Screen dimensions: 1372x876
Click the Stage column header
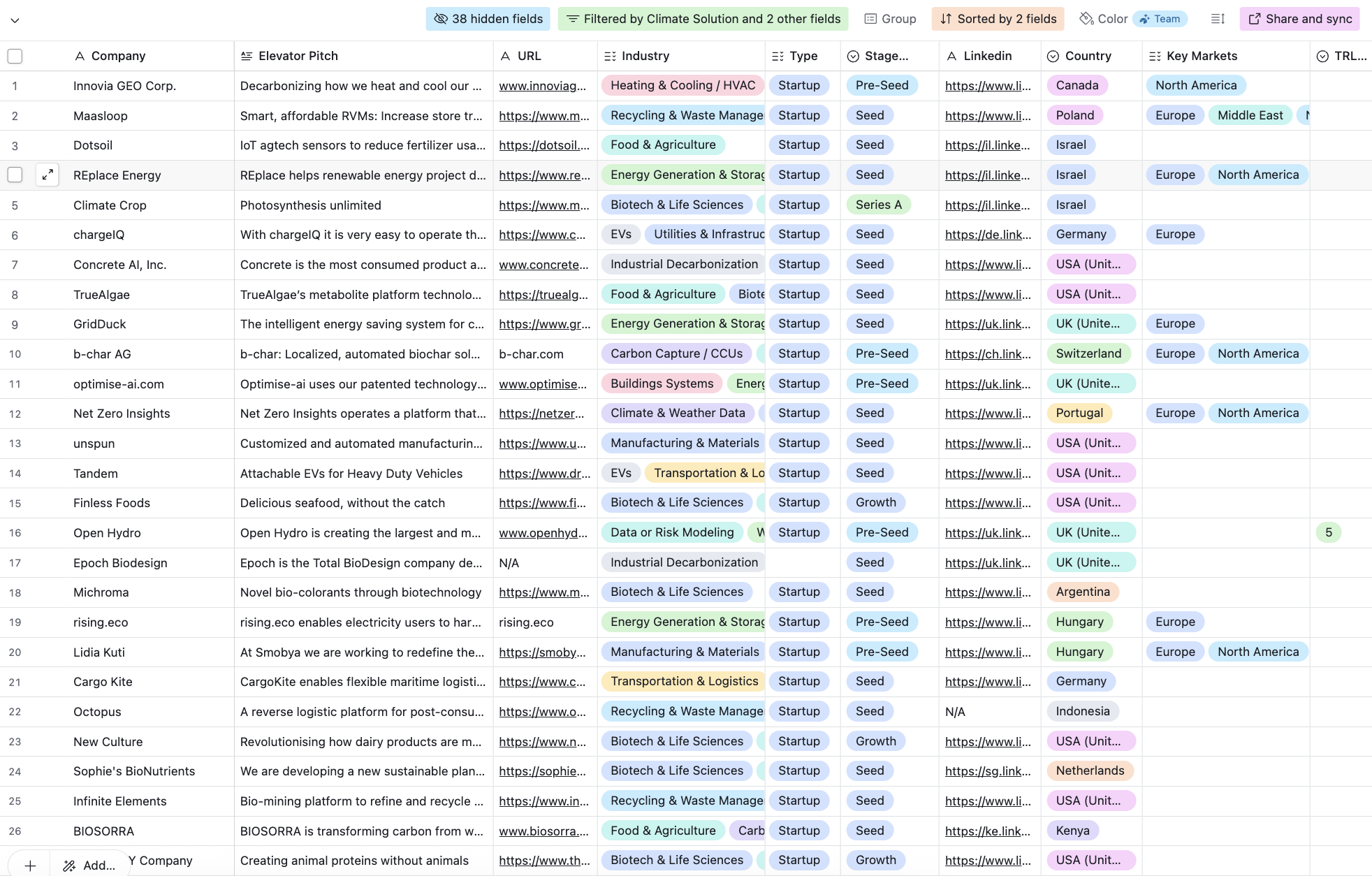pos(890,56)
